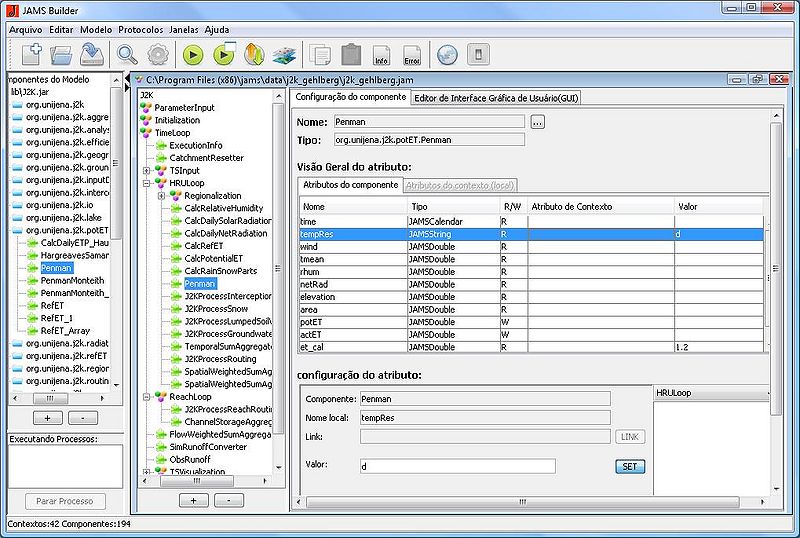Click the New Model toolbar icon
800x538 pixels.
pos(30,54)
